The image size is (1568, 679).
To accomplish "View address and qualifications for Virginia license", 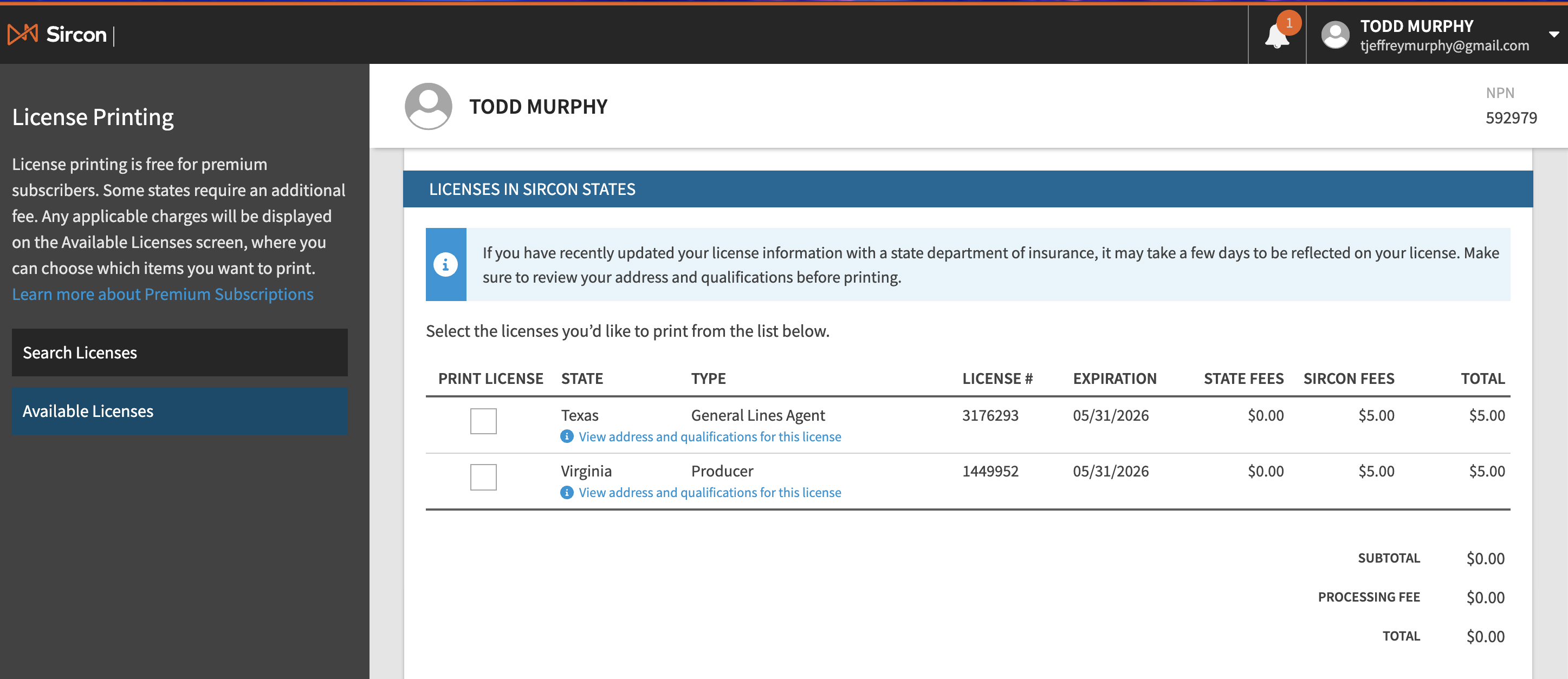I will [709, 493].
